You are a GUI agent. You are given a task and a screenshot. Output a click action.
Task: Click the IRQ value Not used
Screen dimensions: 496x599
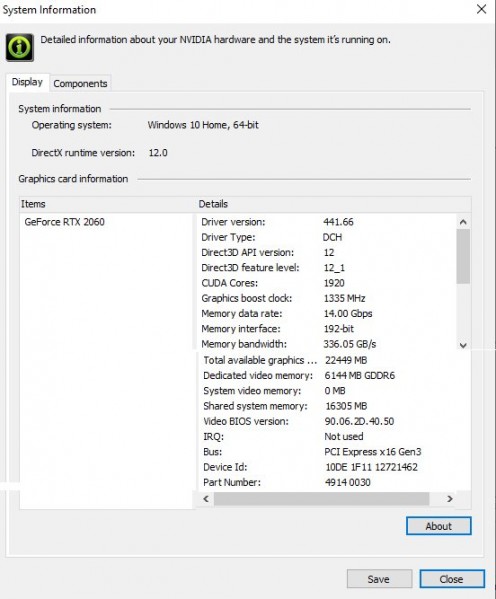tap(344, 437)
